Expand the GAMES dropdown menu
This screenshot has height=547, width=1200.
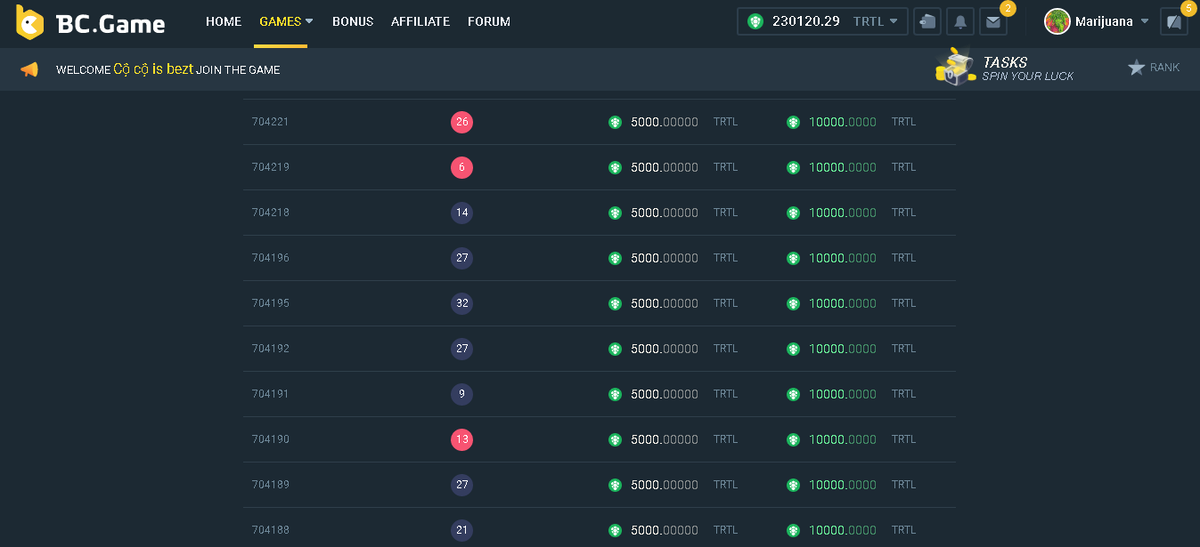click(286, 21)
